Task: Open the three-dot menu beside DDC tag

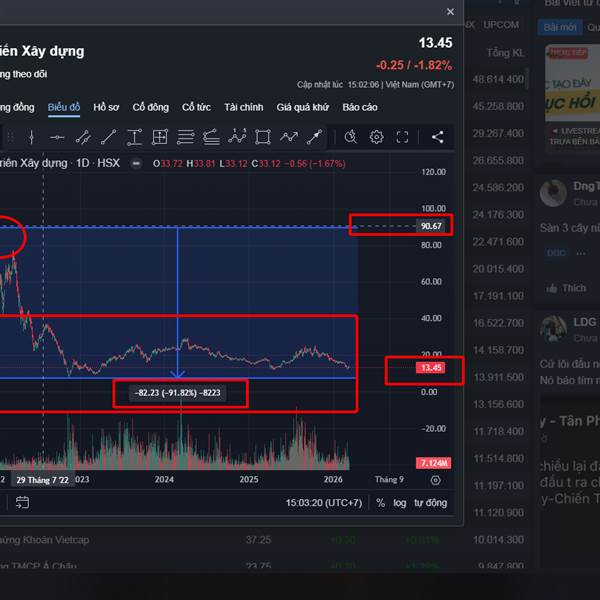Action: coord(581,253)
